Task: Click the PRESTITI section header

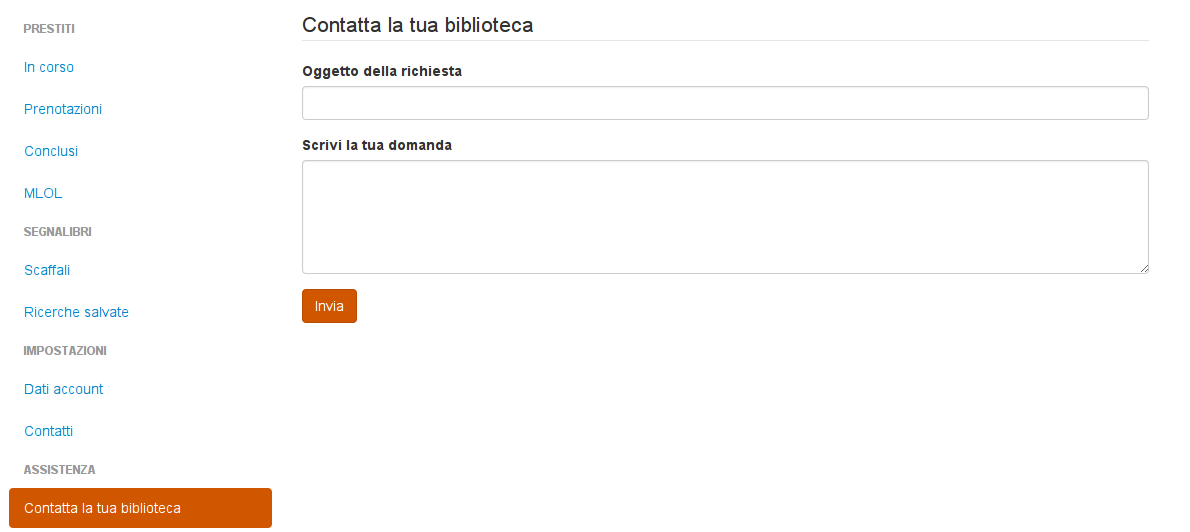Action: point(49,28)
